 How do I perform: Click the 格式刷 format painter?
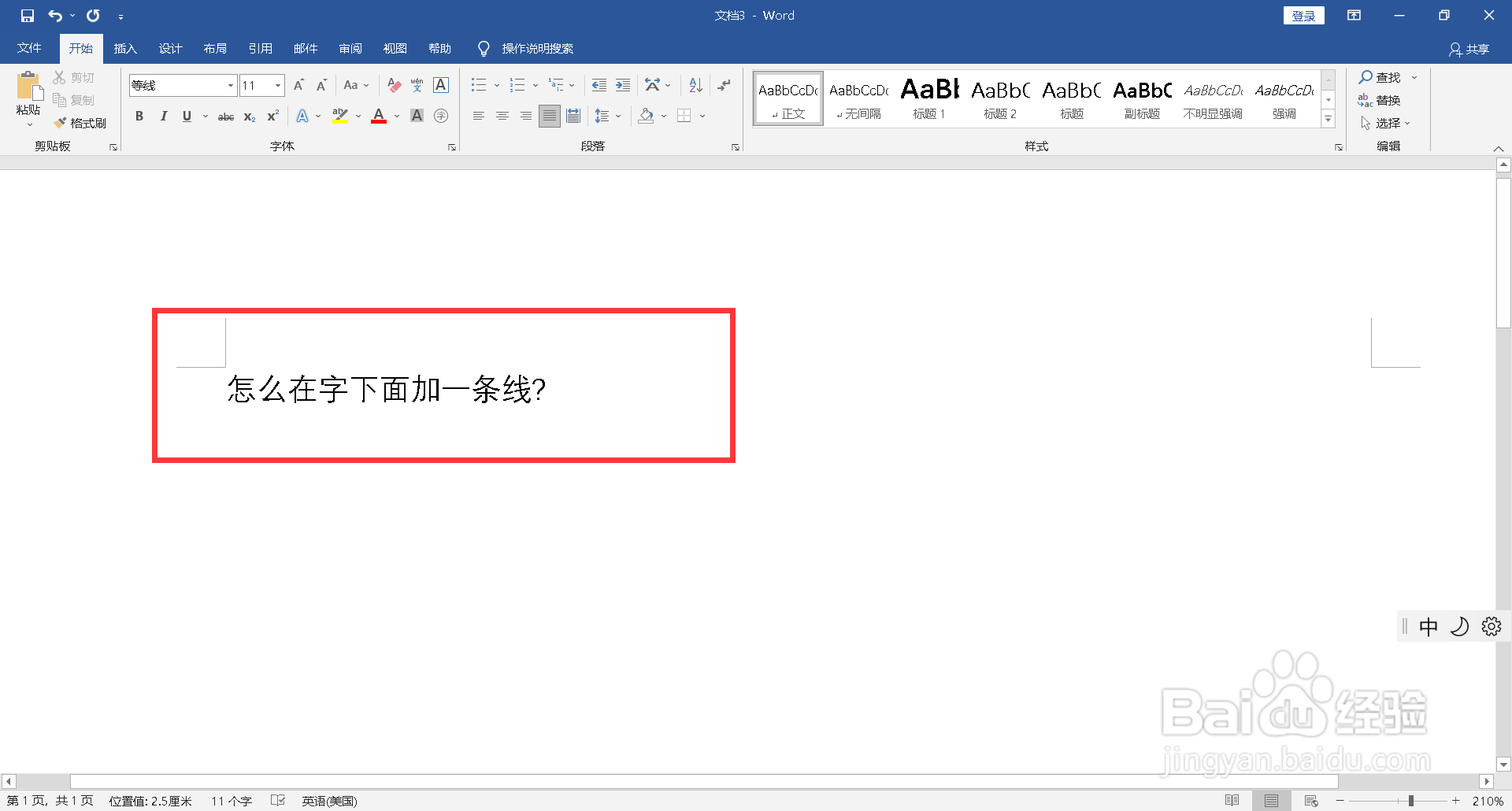coord(80,123)
